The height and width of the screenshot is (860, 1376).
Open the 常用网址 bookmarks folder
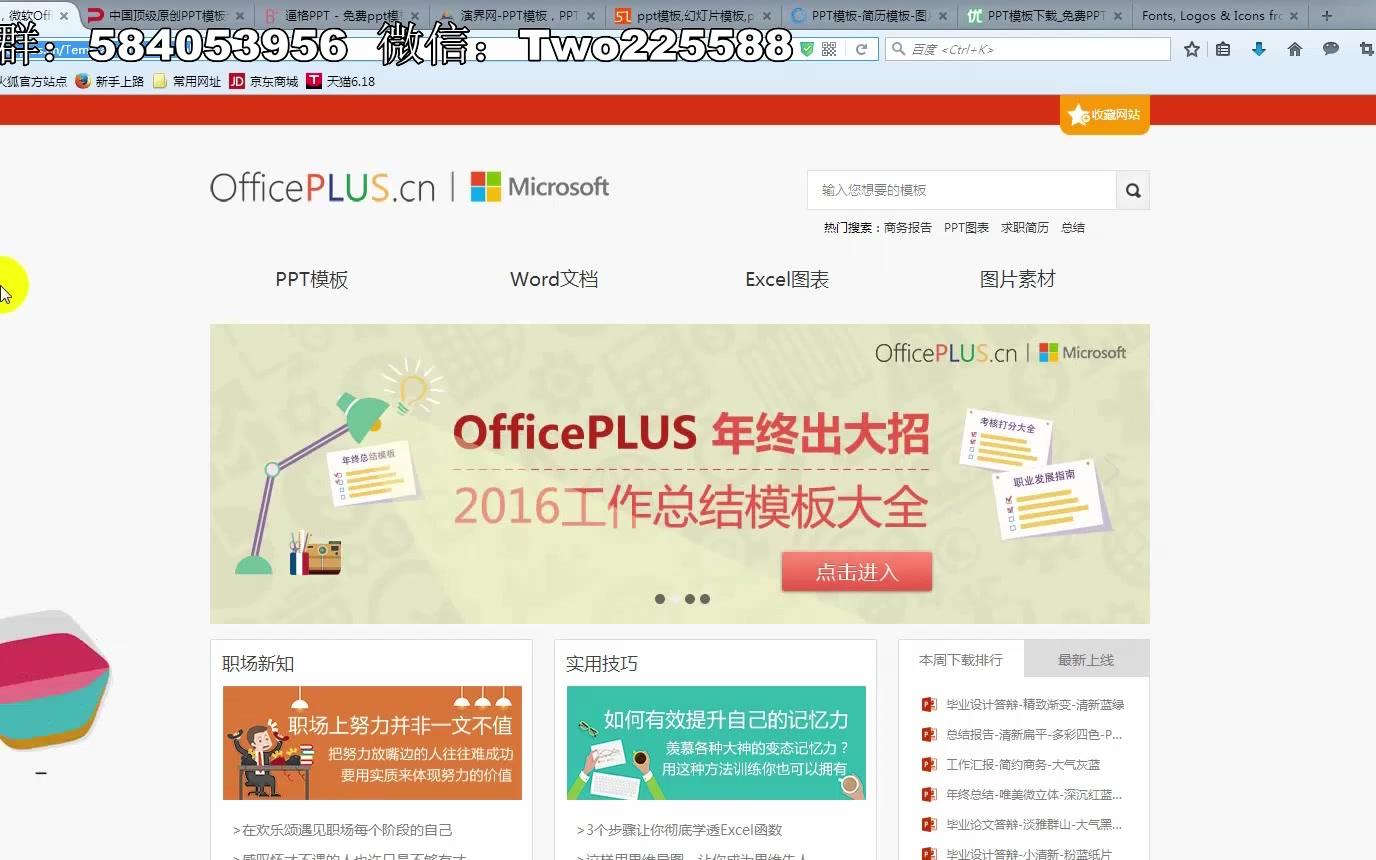click(187, 81)
